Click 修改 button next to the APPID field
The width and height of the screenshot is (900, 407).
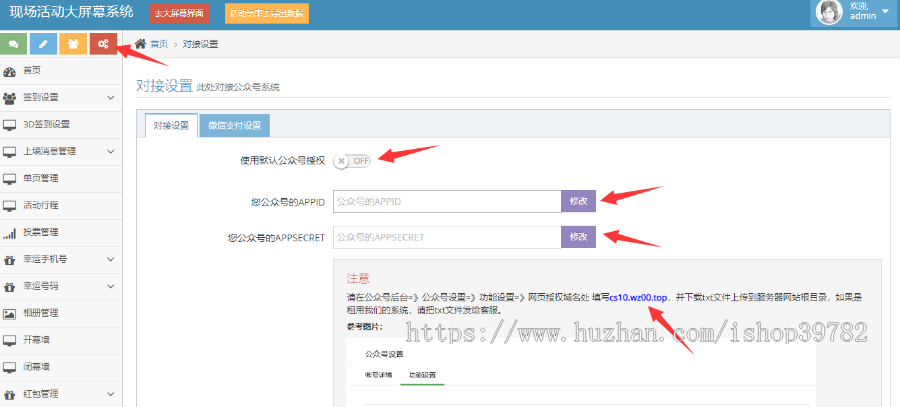[x=578, y=201]
